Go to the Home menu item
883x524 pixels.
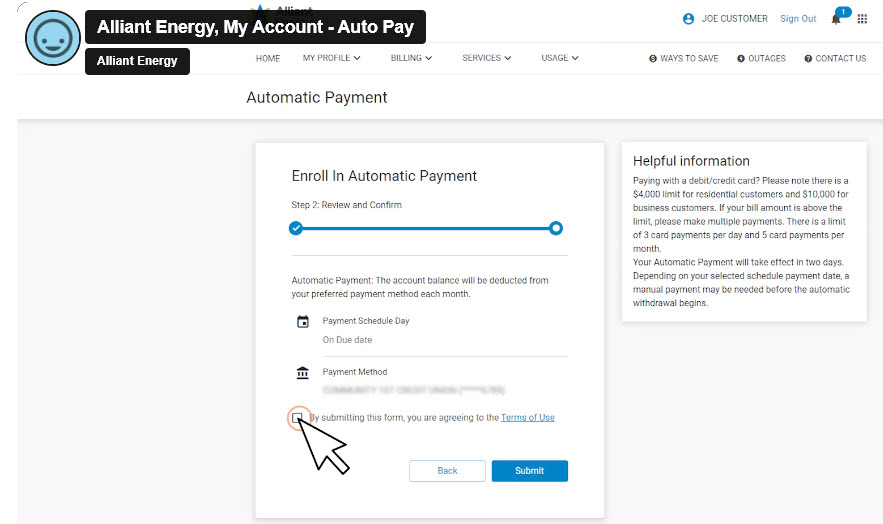[268, 58]
